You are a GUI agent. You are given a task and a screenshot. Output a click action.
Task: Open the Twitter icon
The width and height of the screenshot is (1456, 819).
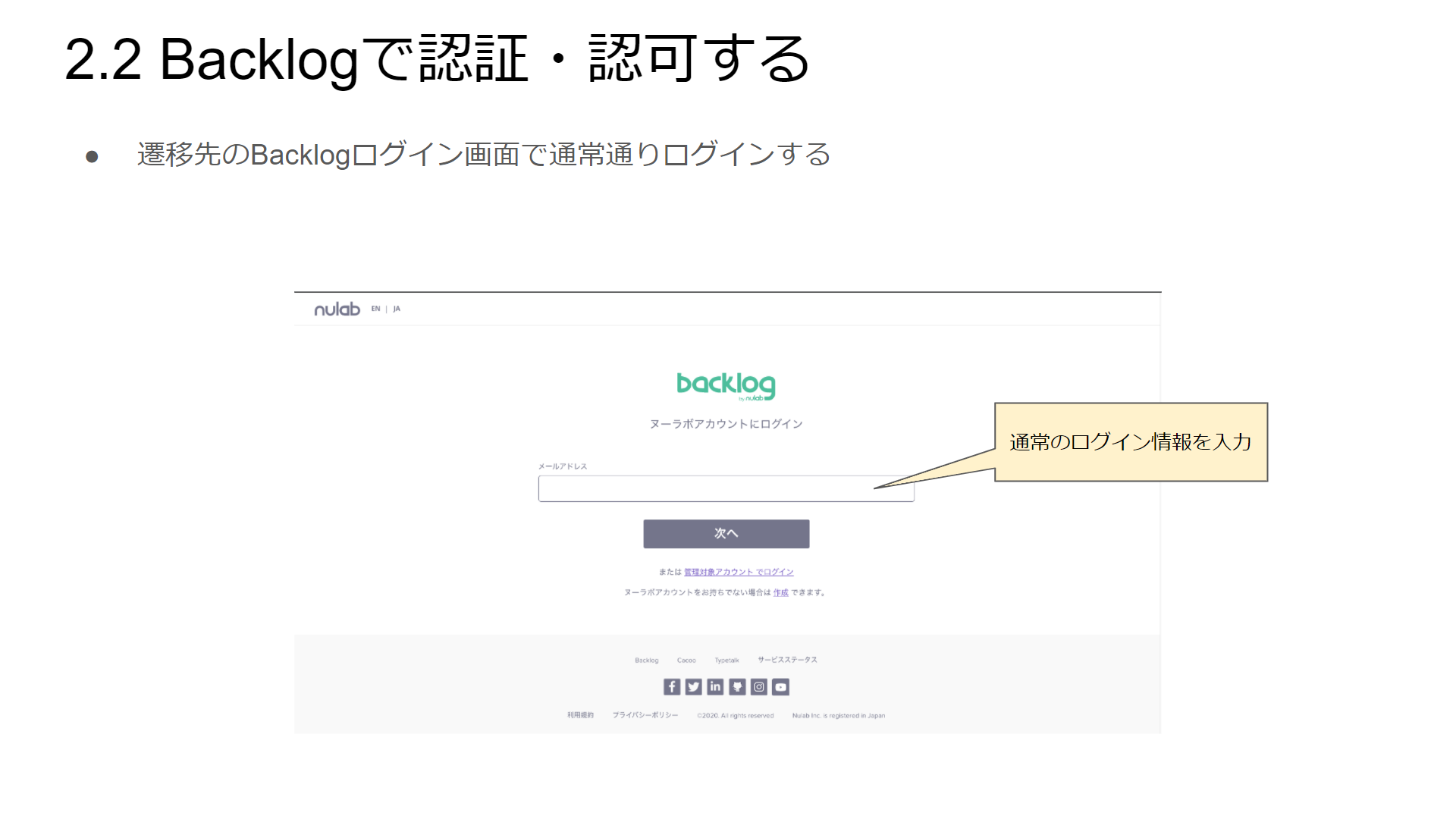pyautogui.click(x=693, y=686)
